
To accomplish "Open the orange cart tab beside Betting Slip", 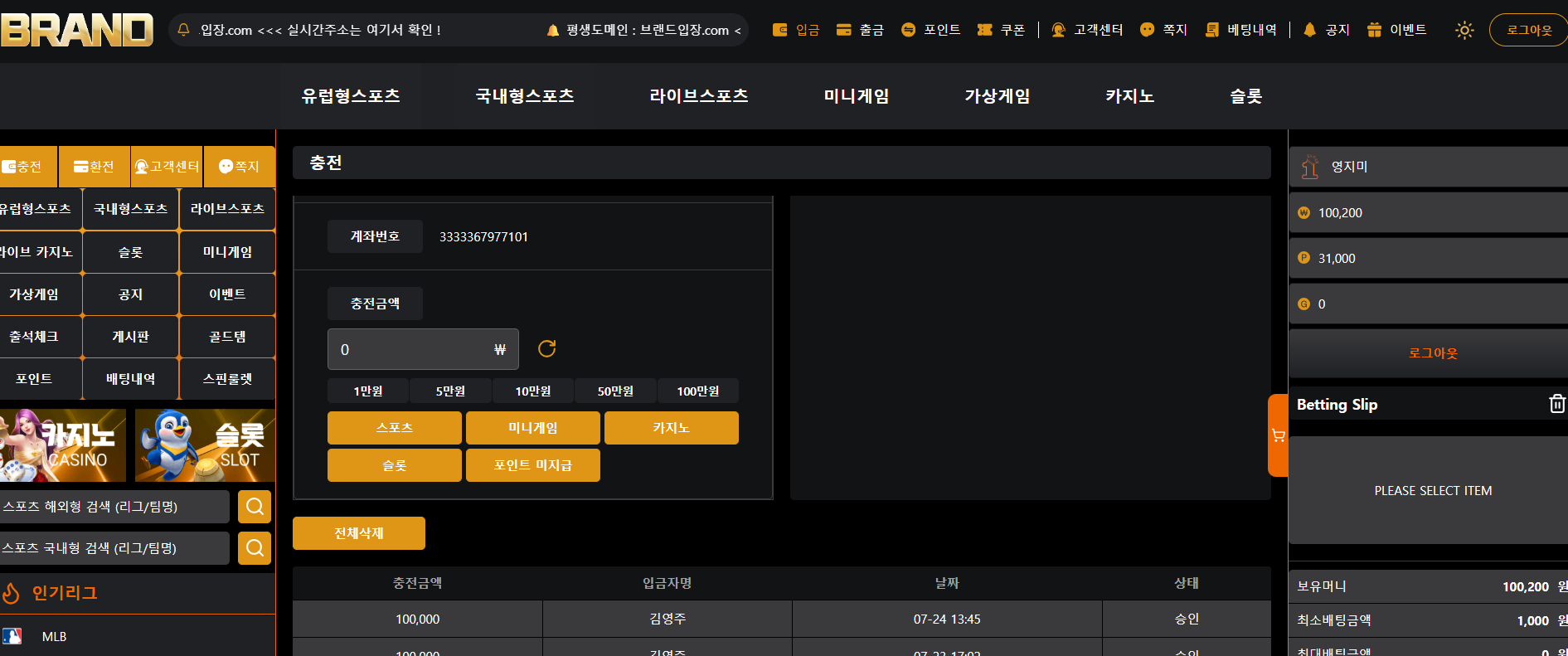I will (x=1278, y=435).
